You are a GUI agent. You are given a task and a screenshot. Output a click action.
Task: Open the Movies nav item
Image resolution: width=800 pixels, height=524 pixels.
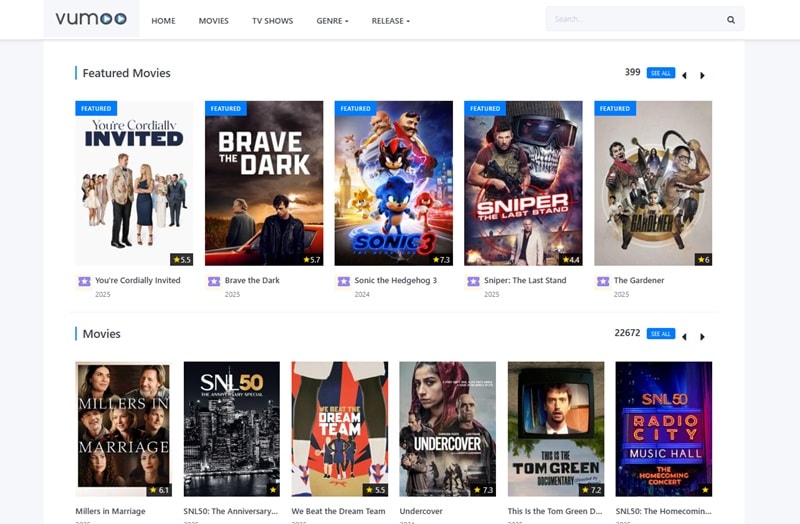click(x=213, y=21)
